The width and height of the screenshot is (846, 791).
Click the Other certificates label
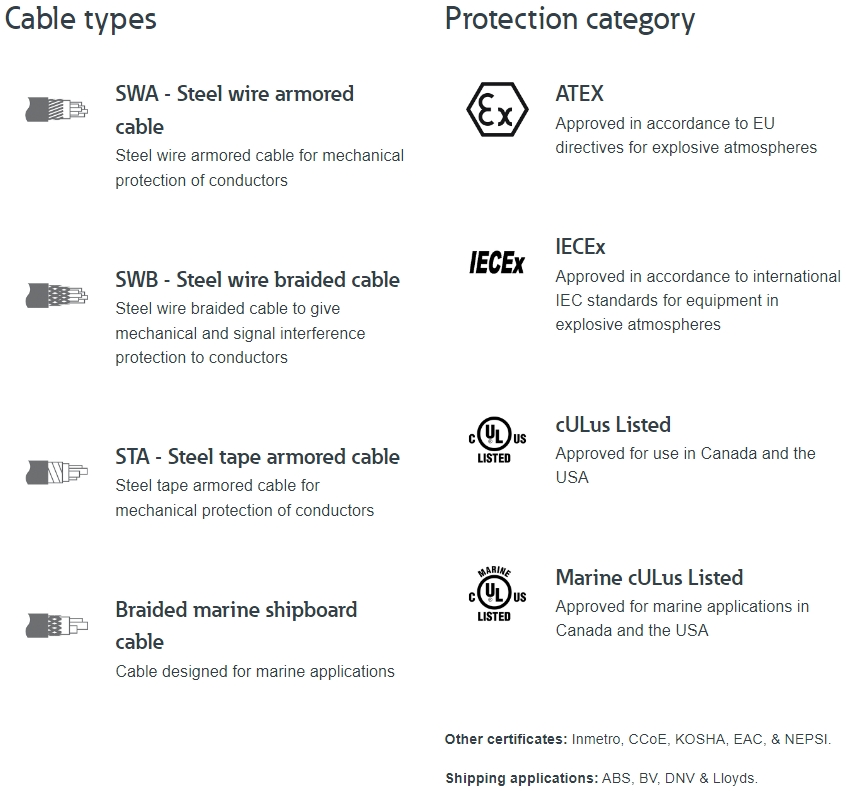pyautogui.click(x=506, y=739)
